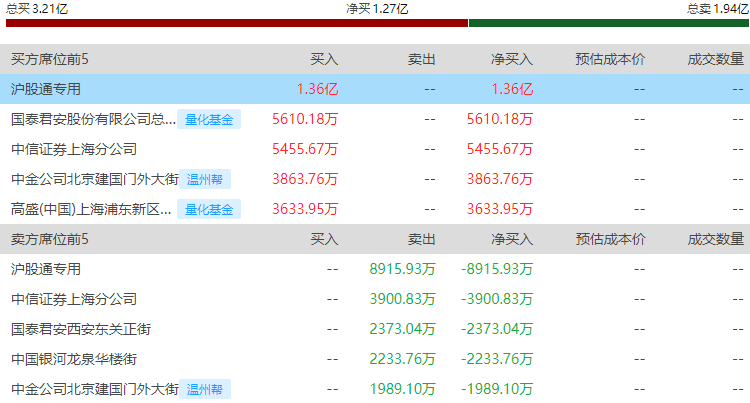
Task: Click 量化基金 tag on 高盛 row
Action: coord(209,209)
